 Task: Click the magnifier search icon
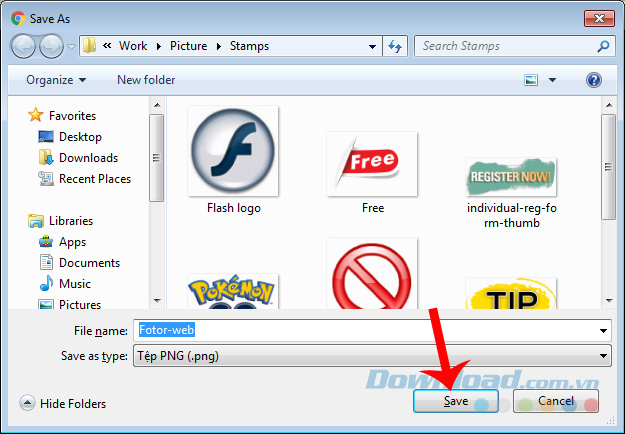(603, 46)
